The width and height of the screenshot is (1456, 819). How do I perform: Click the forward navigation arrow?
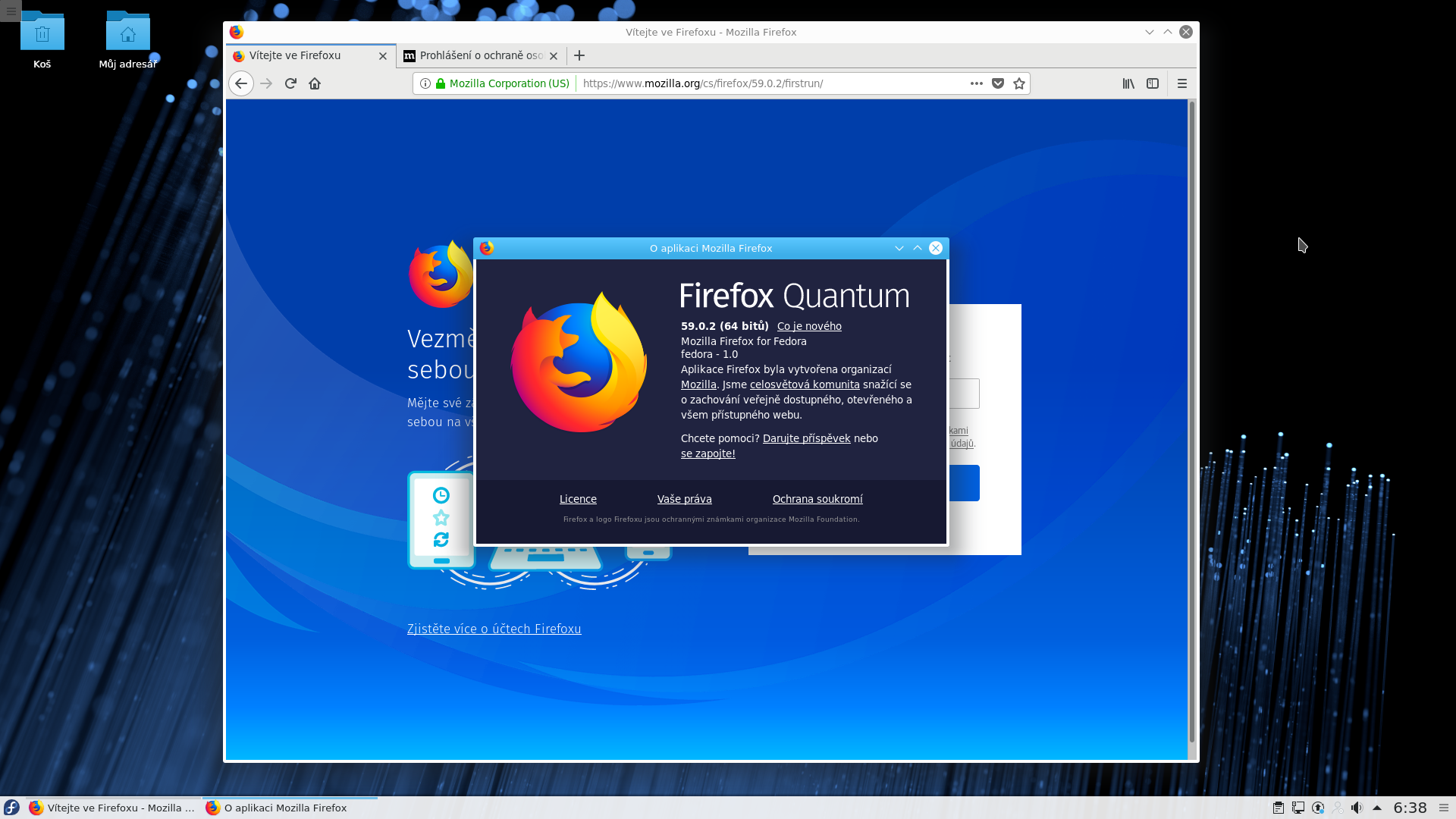click(266, 83)
